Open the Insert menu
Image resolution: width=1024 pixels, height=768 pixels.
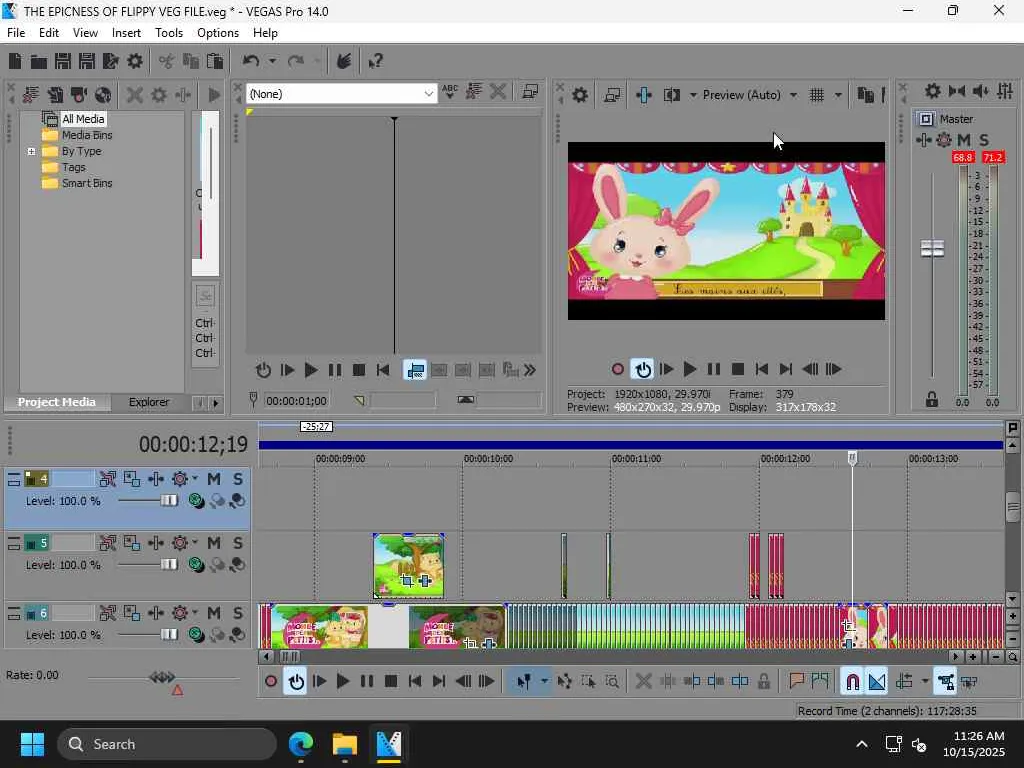pos(126,33)
